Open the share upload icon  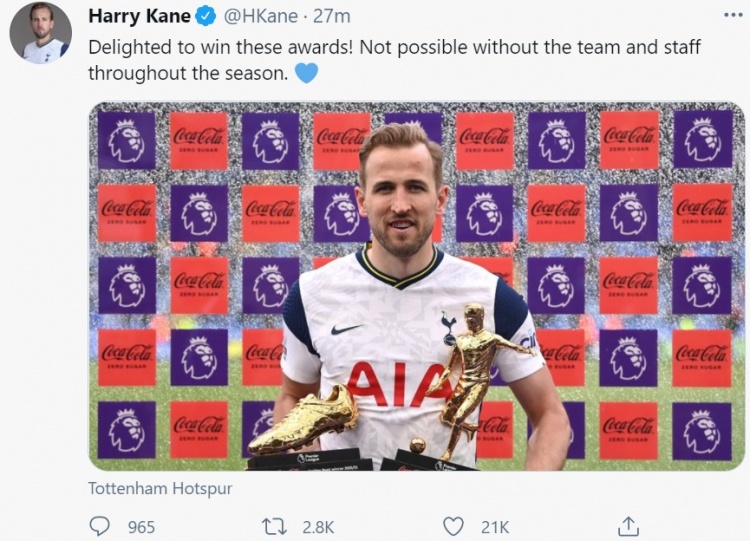[x=629, y=526]
